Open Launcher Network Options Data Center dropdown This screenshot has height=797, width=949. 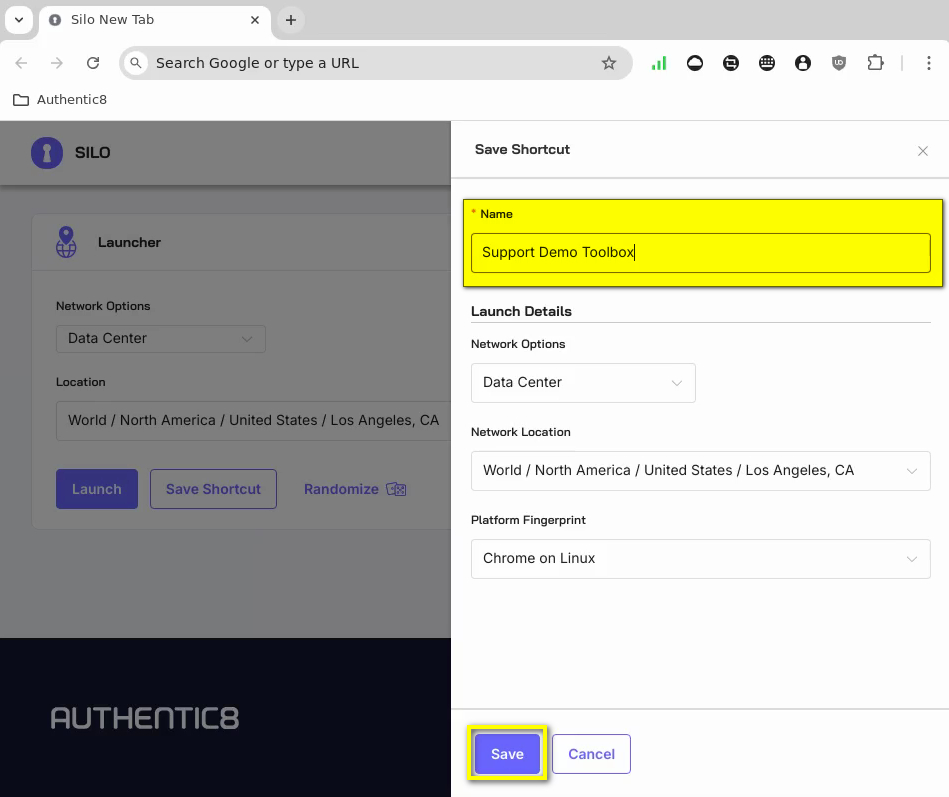[x=160, y=339]
